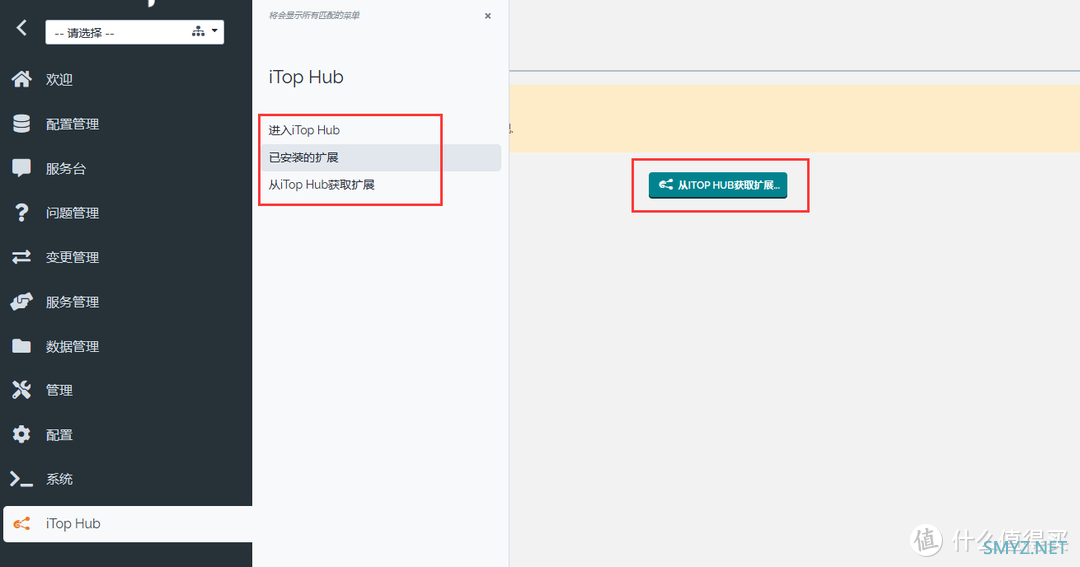
Task: Click the home icon next to 欢迎
Action: (21, 79)
